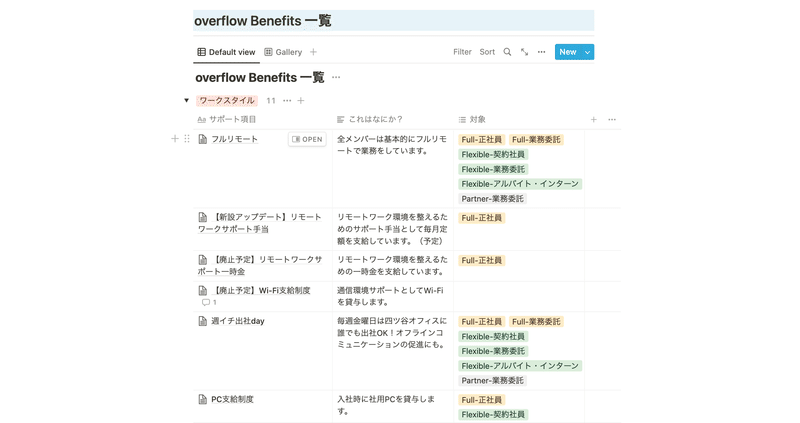Viewport: 800px width, 423px height.
Task: Open 【廃止予定】リモートワークサポート一時金 page
Action: pyautogui.click(x=259, y=265)
